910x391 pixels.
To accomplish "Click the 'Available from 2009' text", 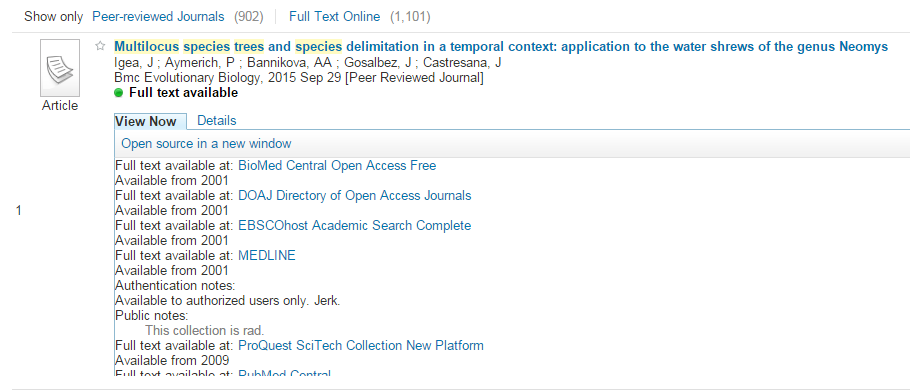I will pyautogui.click(x=172, y=360).
